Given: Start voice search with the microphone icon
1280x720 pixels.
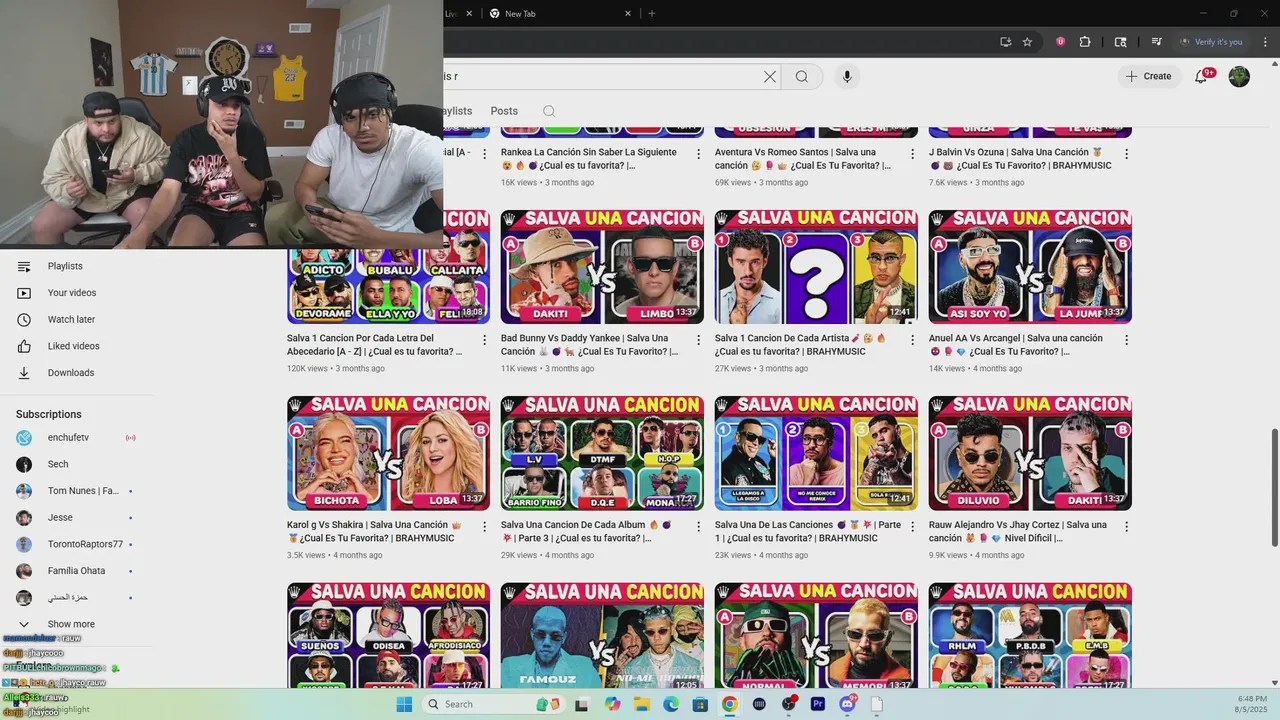Looking at the screenshot, I should point(847,76).
